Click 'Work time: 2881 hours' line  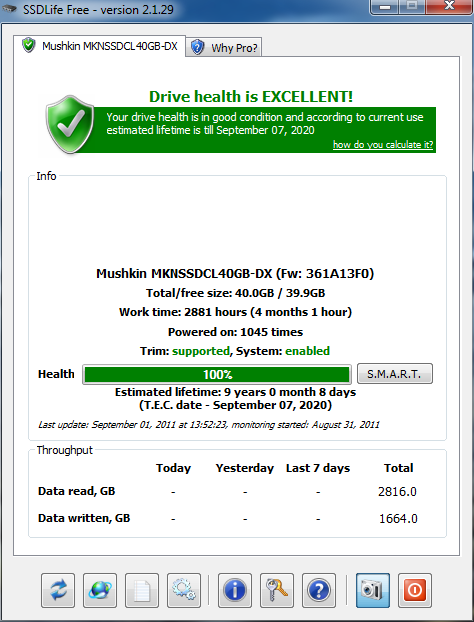click(x=235, y=312)
